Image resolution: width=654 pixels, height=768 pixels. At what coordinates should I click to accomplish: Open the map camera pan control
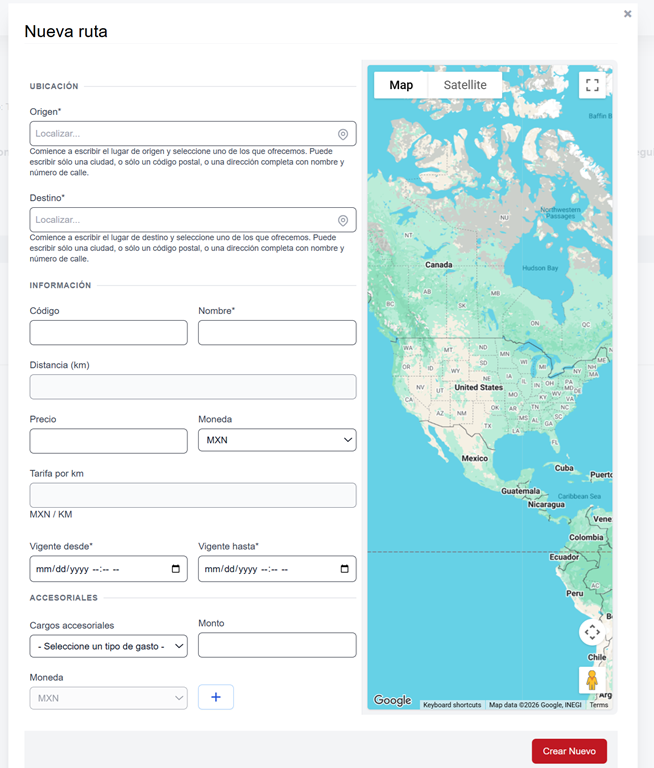point(592,632)
